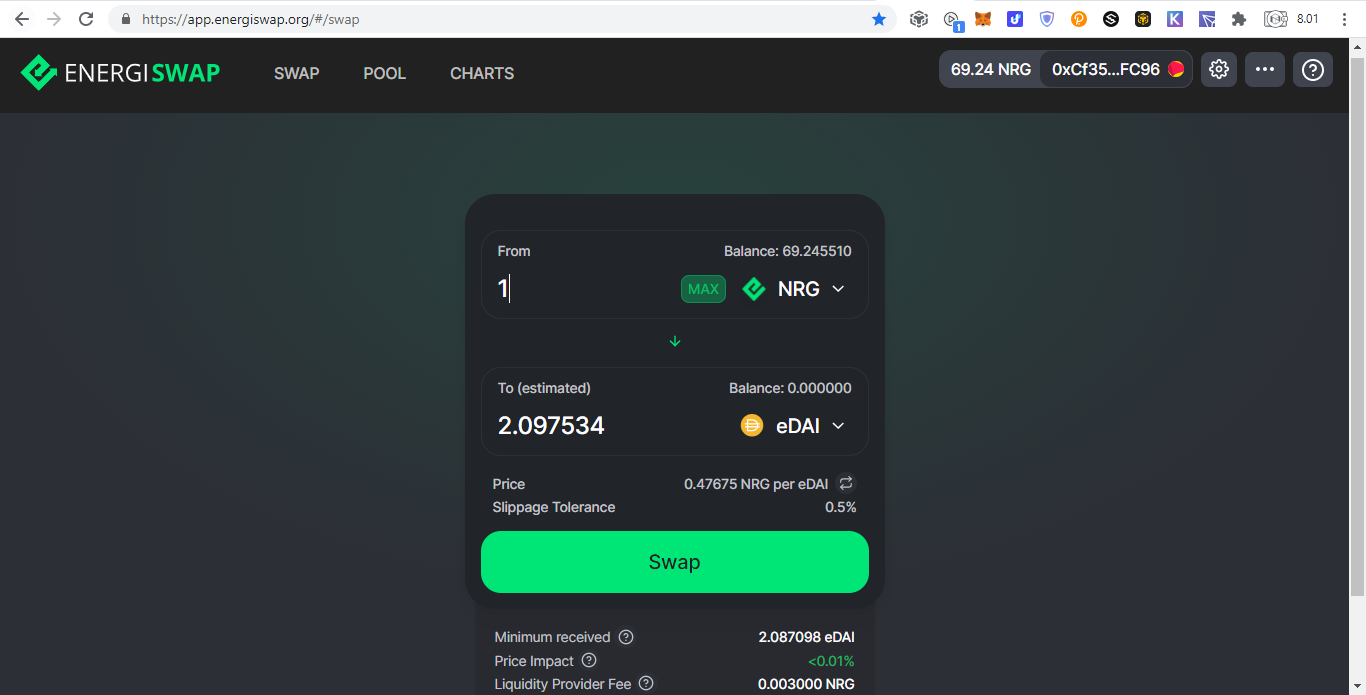Open the NRG token selector dropdown
Viewport: 1366px width, 695px height.
(795, 289)
